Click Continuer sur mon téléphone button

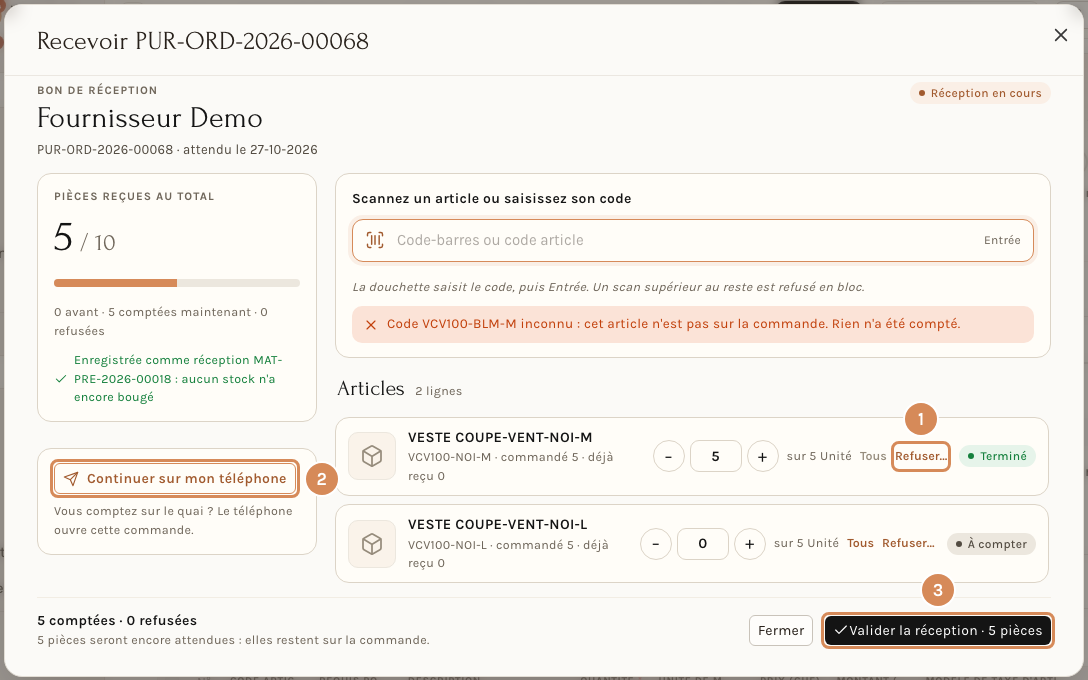coord(175,479)
